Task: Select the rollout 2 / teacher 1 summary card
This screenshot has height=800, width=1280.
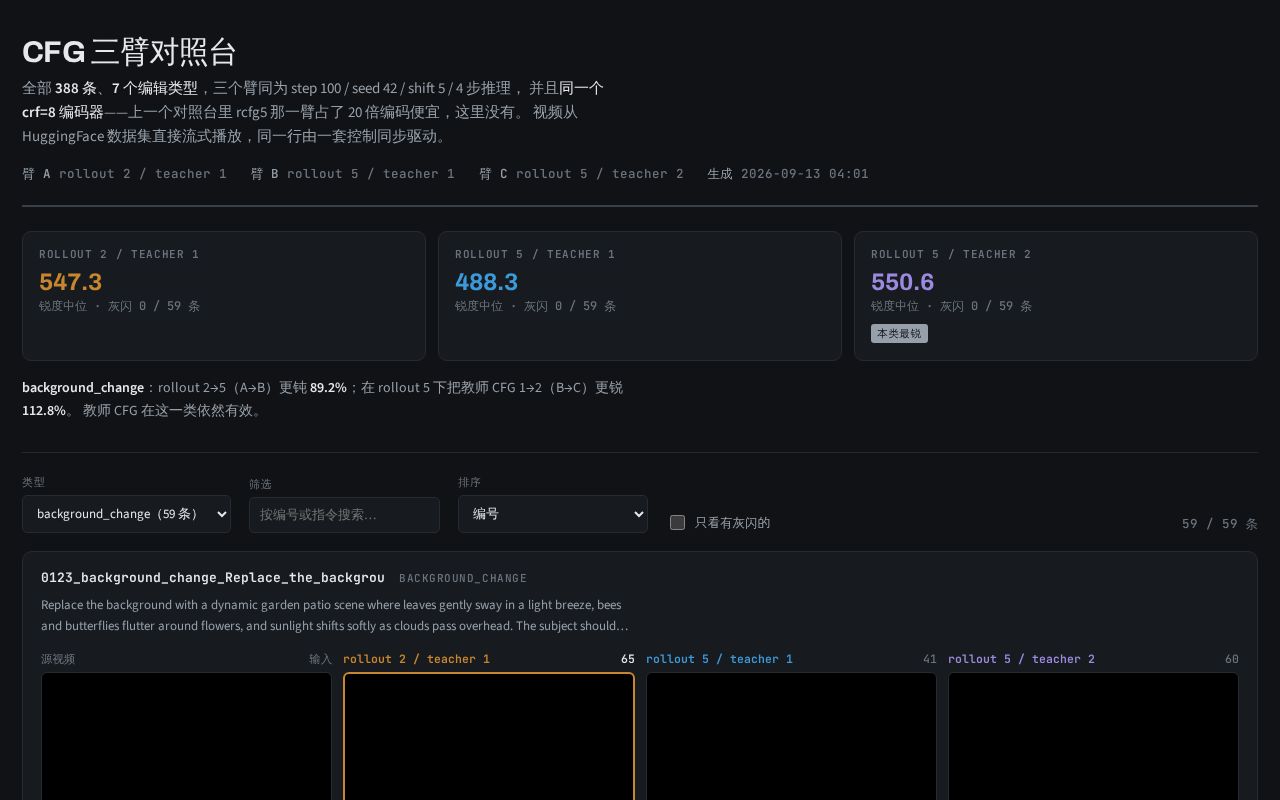Action: pos(224,296)
